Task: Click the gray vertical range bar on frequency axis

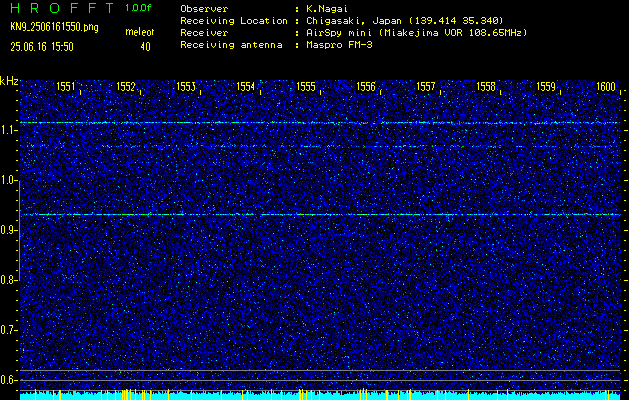Action: [x=19, y=230]
